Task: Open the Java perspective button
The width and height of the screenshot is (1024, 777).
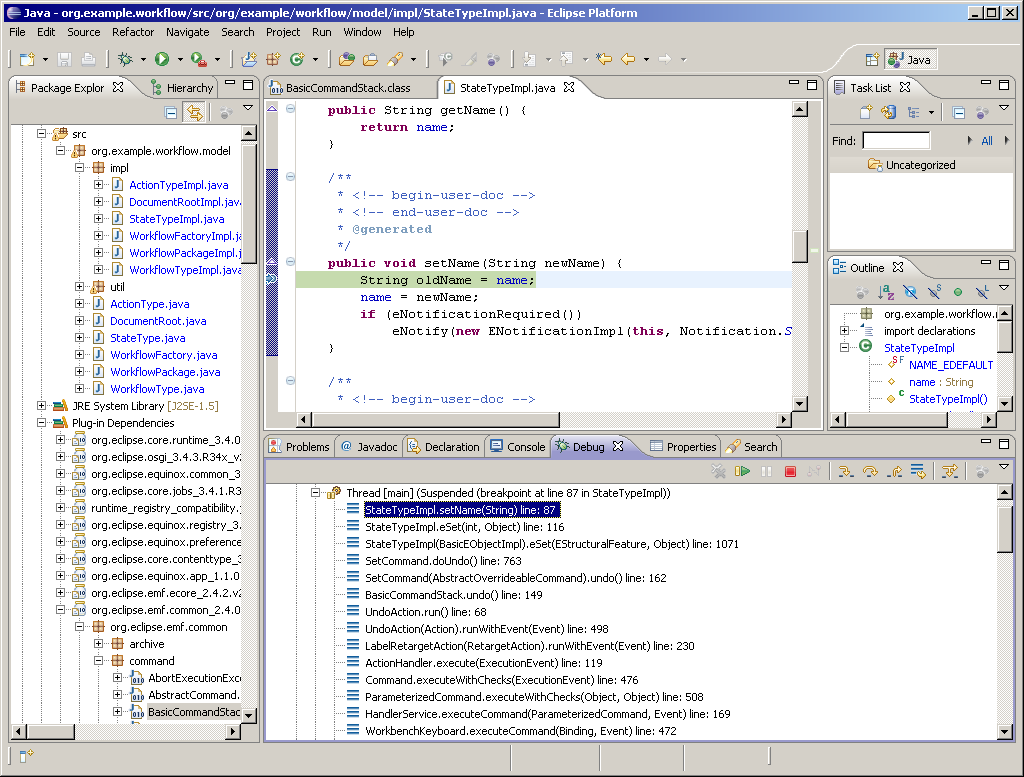Action: click(909, 60)
